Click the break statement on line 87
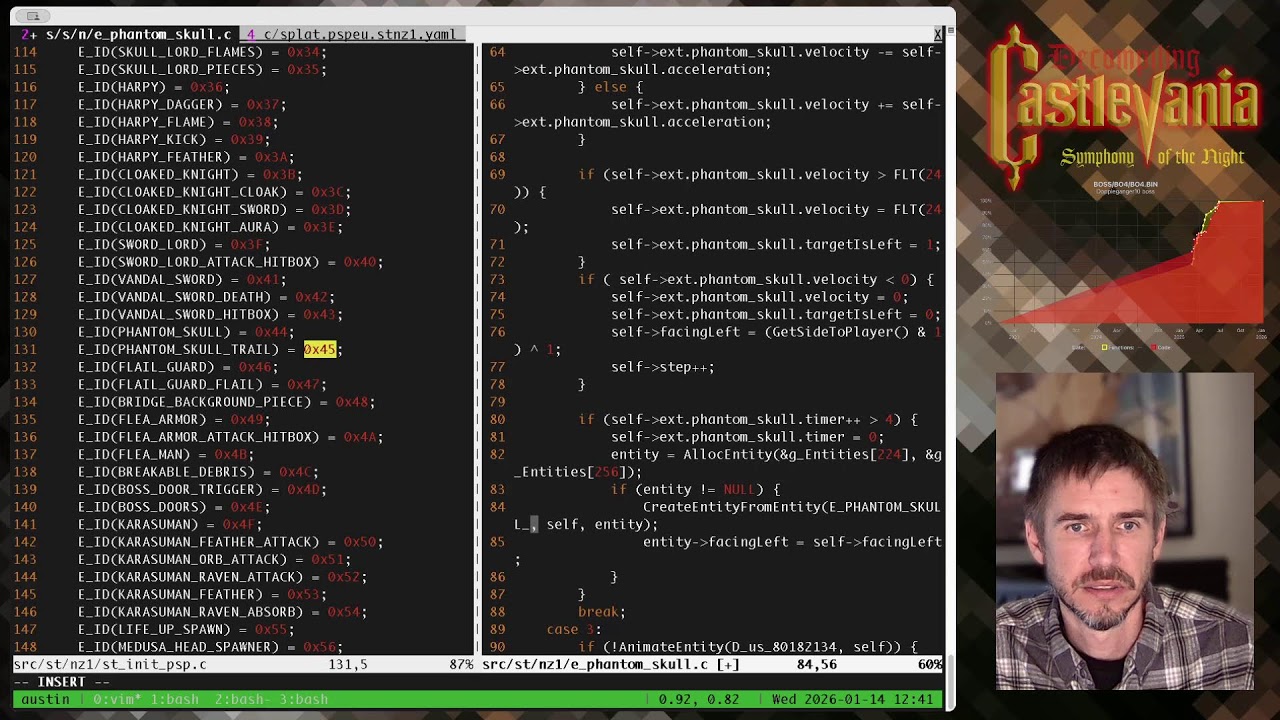 pos(602,612)
